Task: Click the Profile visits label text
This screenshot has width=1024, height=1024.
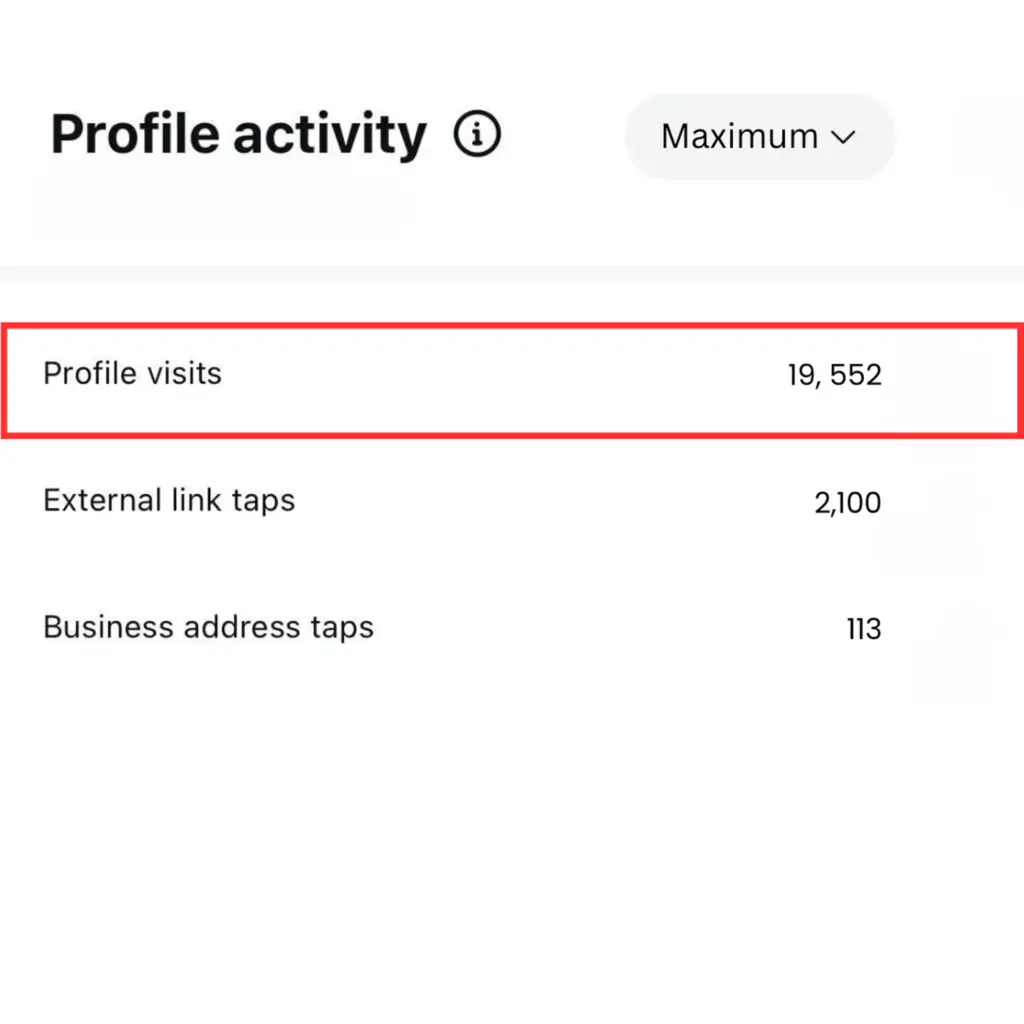Action: [132, 374]
